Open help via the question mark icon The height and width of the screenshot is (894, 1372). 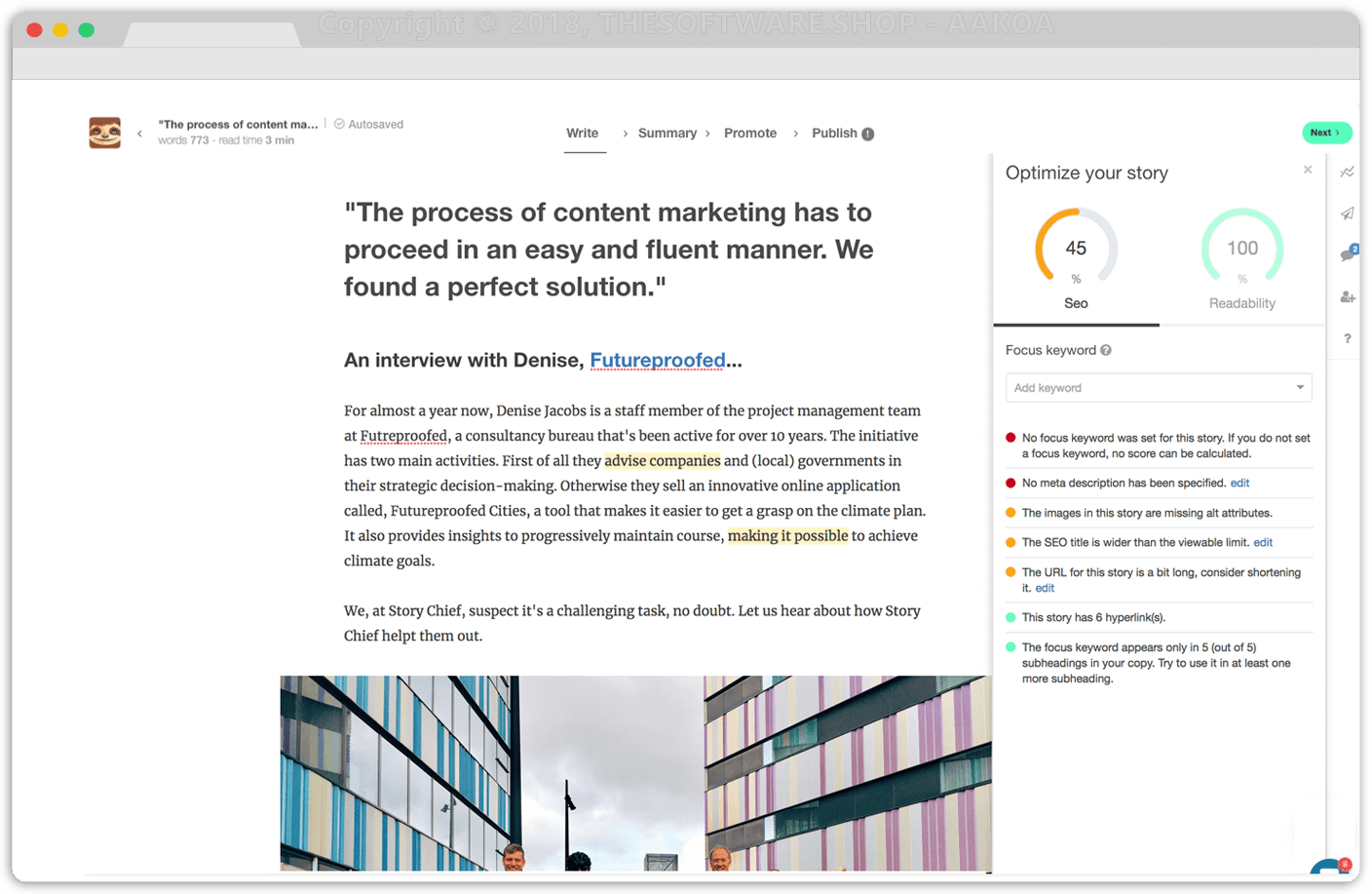(x=1347, y=338)
